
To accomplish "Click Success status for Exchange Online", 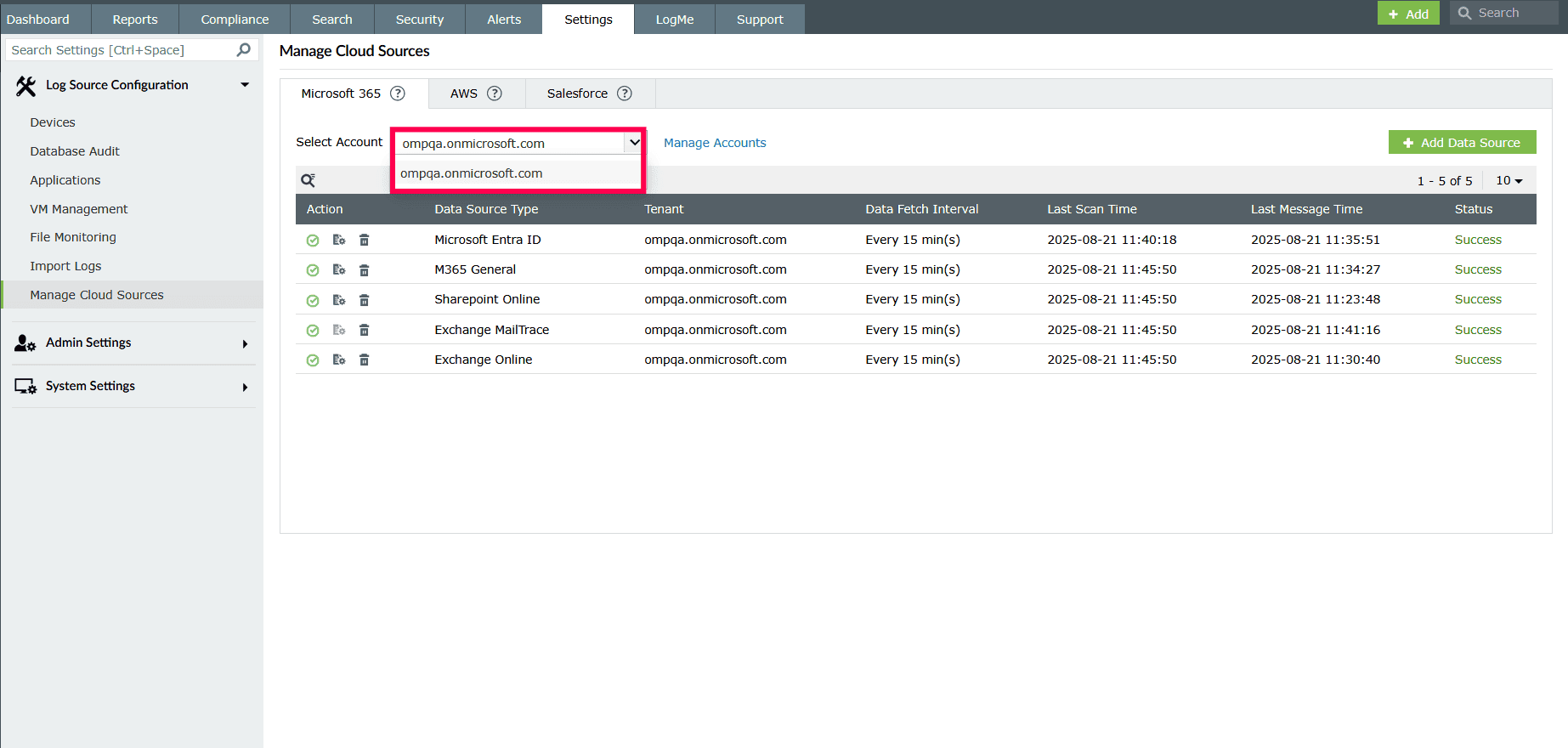I will [x=1478, y=360].
